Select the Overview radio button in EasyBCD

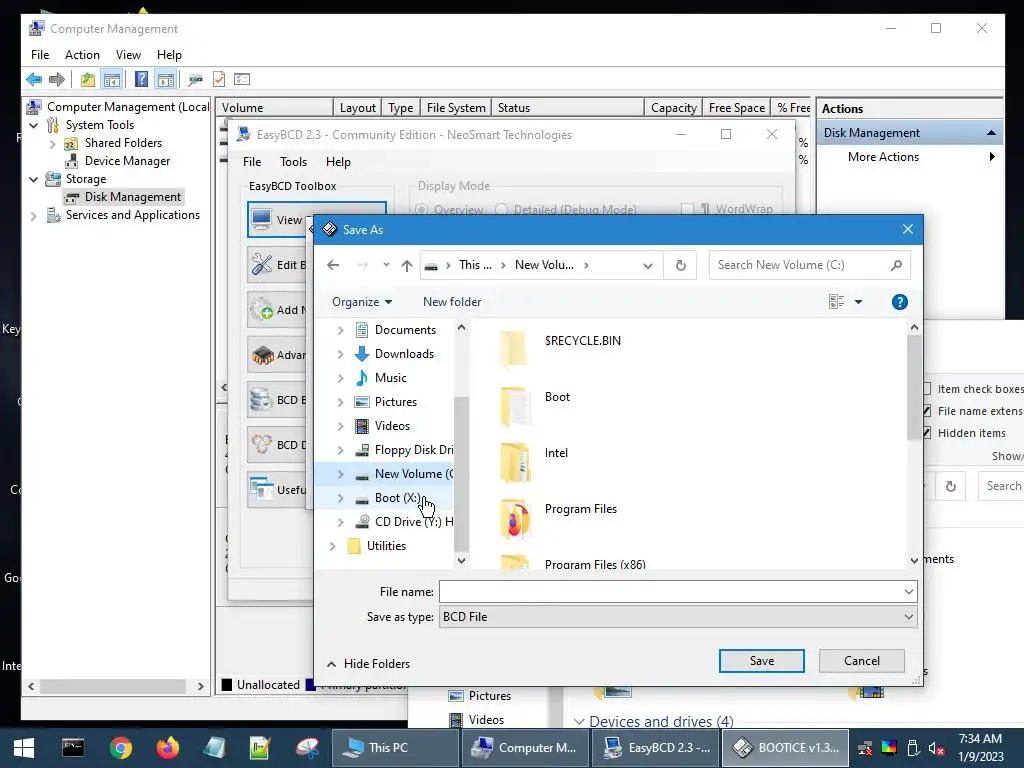pos(422,210)
